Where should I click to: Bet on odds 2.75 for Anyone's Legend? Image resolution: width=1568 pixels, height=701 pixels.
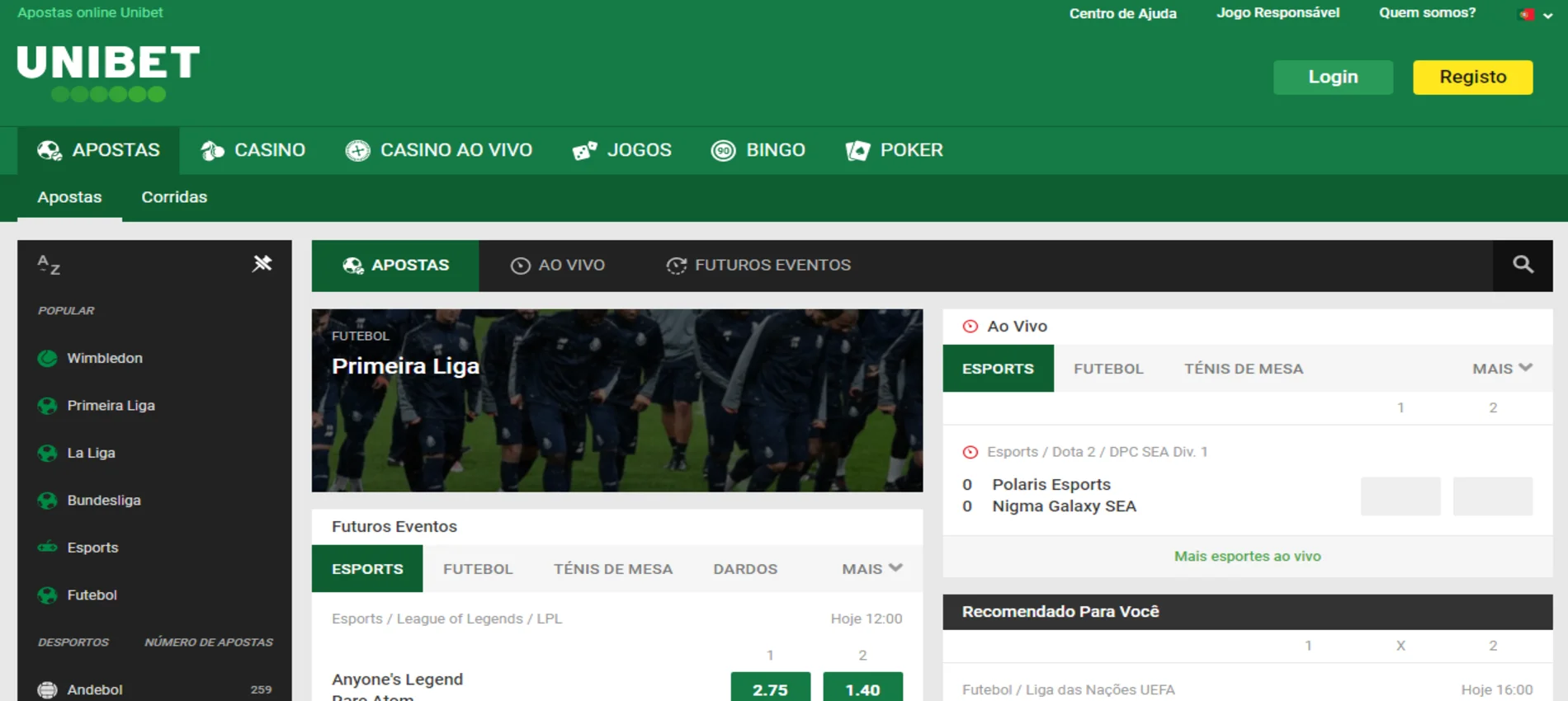(x=770, y=689)
